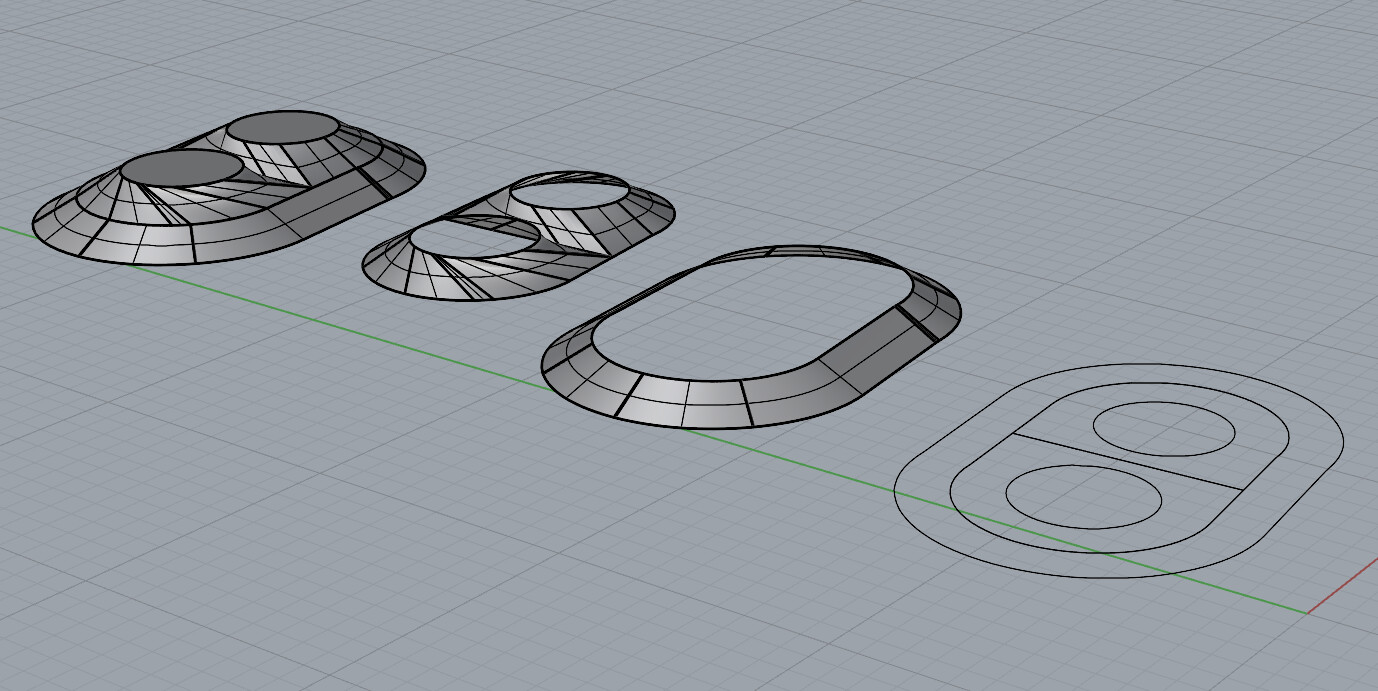Image resolution: width=1378 pixels, height=691 pixels.
Task: Select the rear dark circular cap on leftmost solid
Action: [282, 129]
